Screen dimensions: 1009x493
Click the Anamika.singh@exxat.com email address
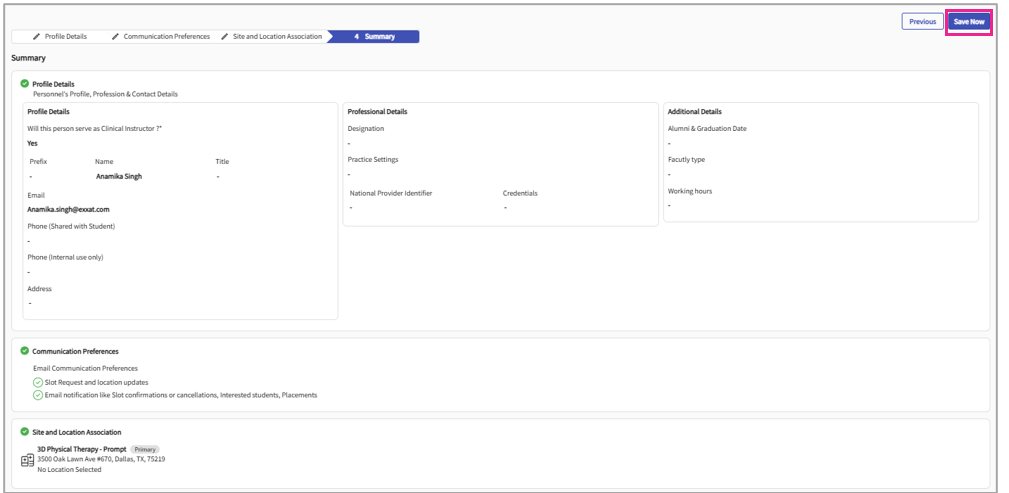(x=68, y=210)
